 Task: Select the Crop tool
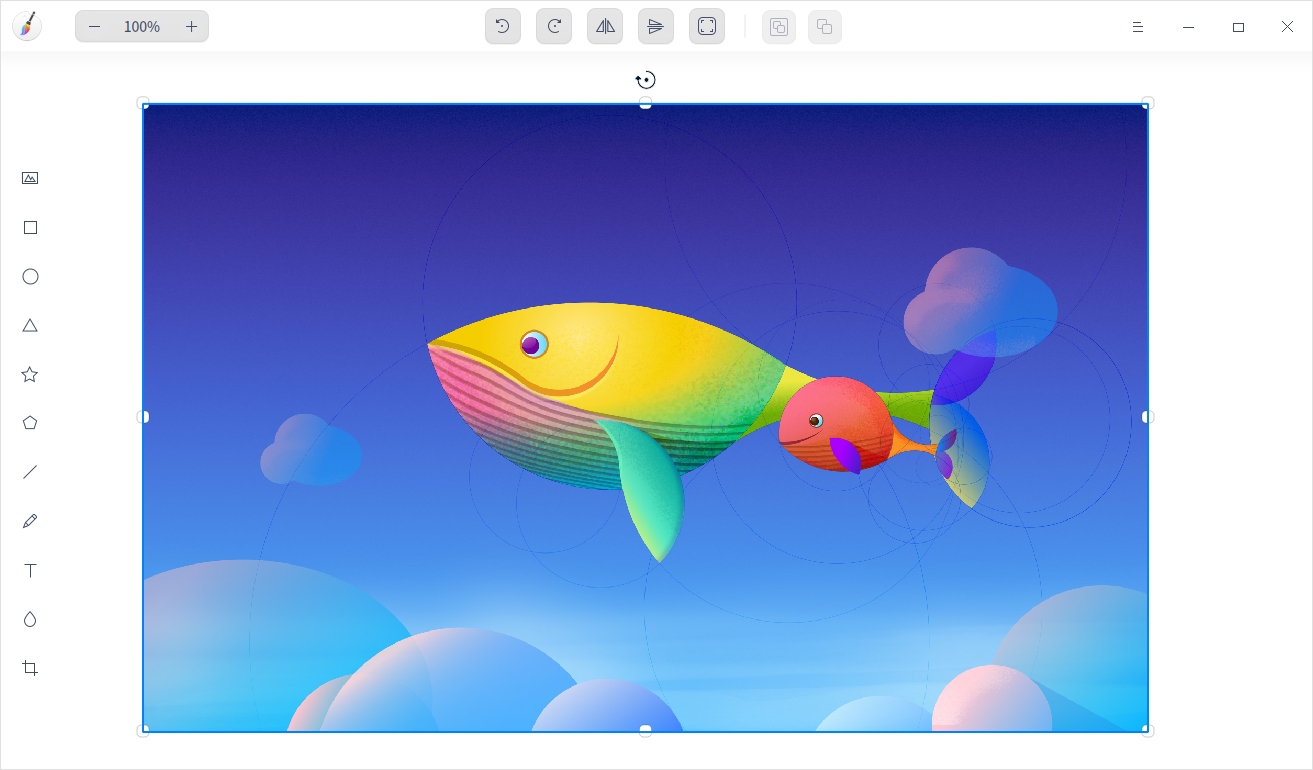coord(30,668)
